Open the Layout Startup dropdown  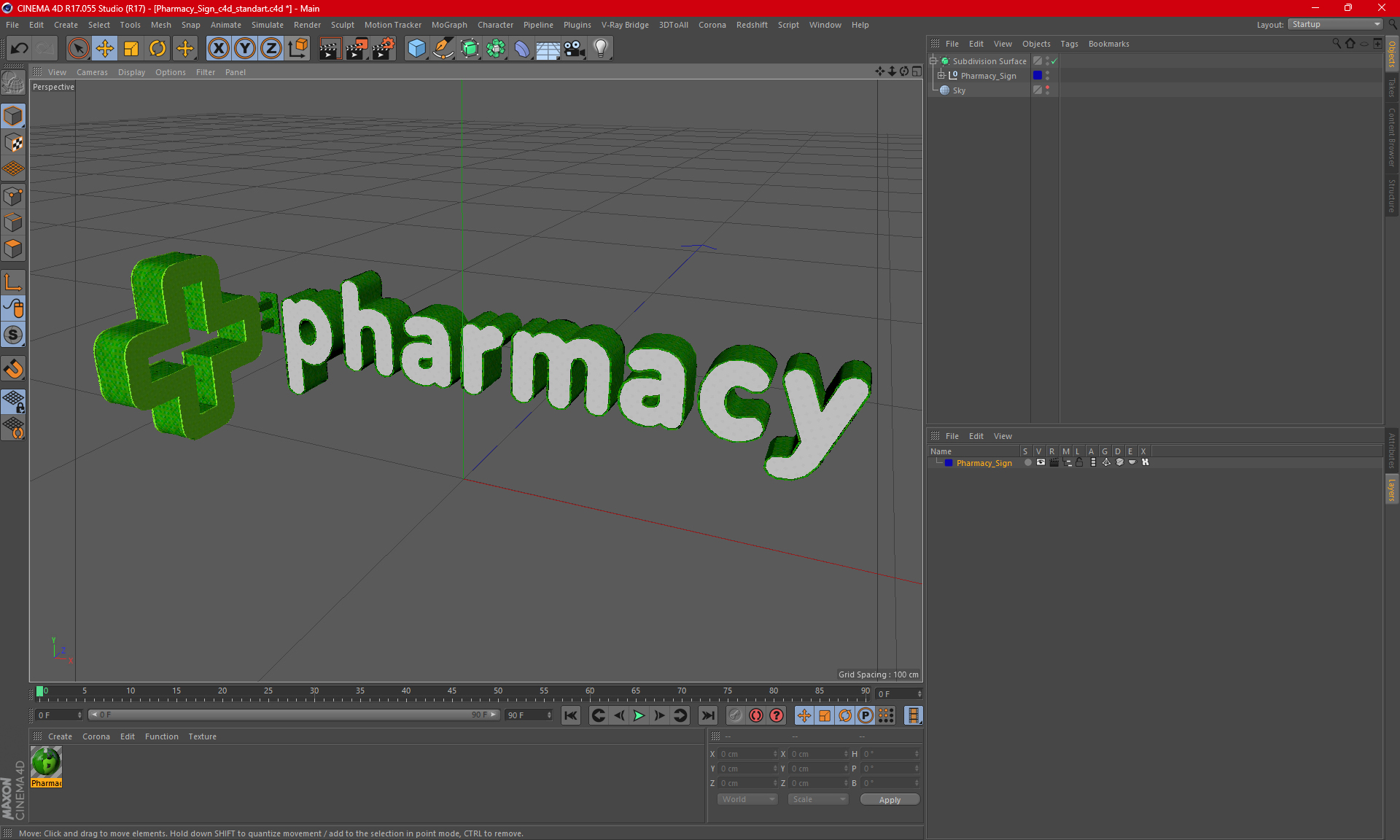(1336, 24)
